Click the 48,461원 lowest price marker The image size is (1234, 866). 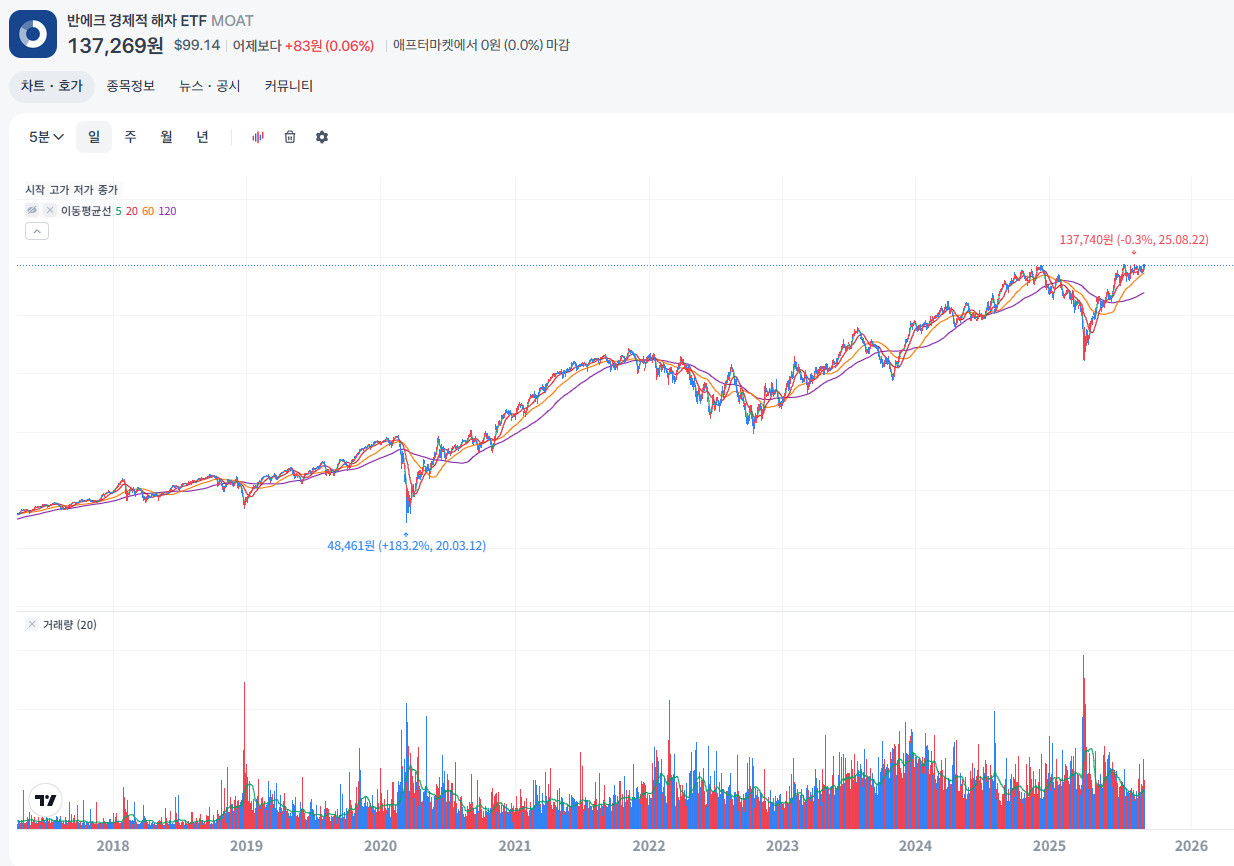[406, 545]
